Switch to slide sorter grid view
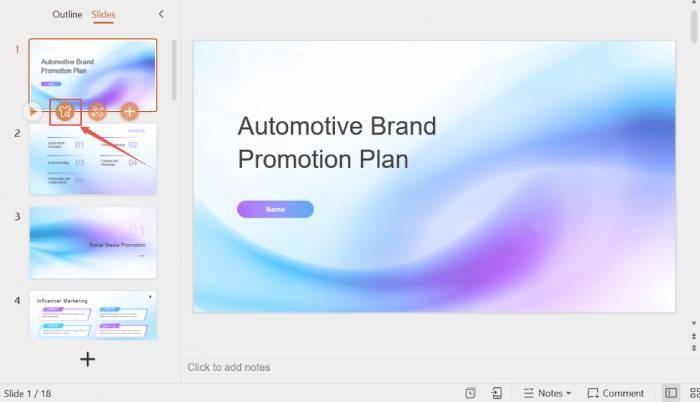The height and width of the screenshot is (402, 700). (x=693, y=393)
